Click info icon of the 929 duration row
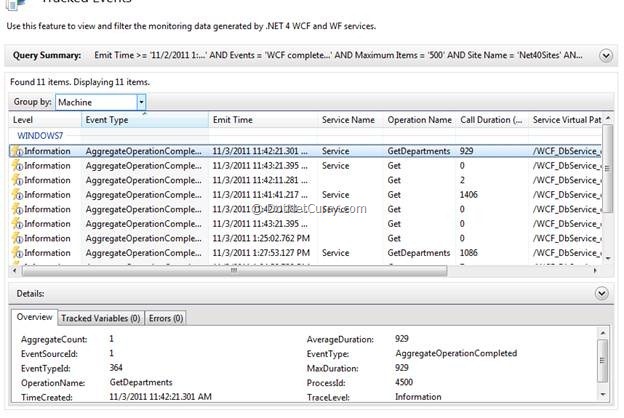This screenshot has width=624, height=418. (x=18, y=151)
